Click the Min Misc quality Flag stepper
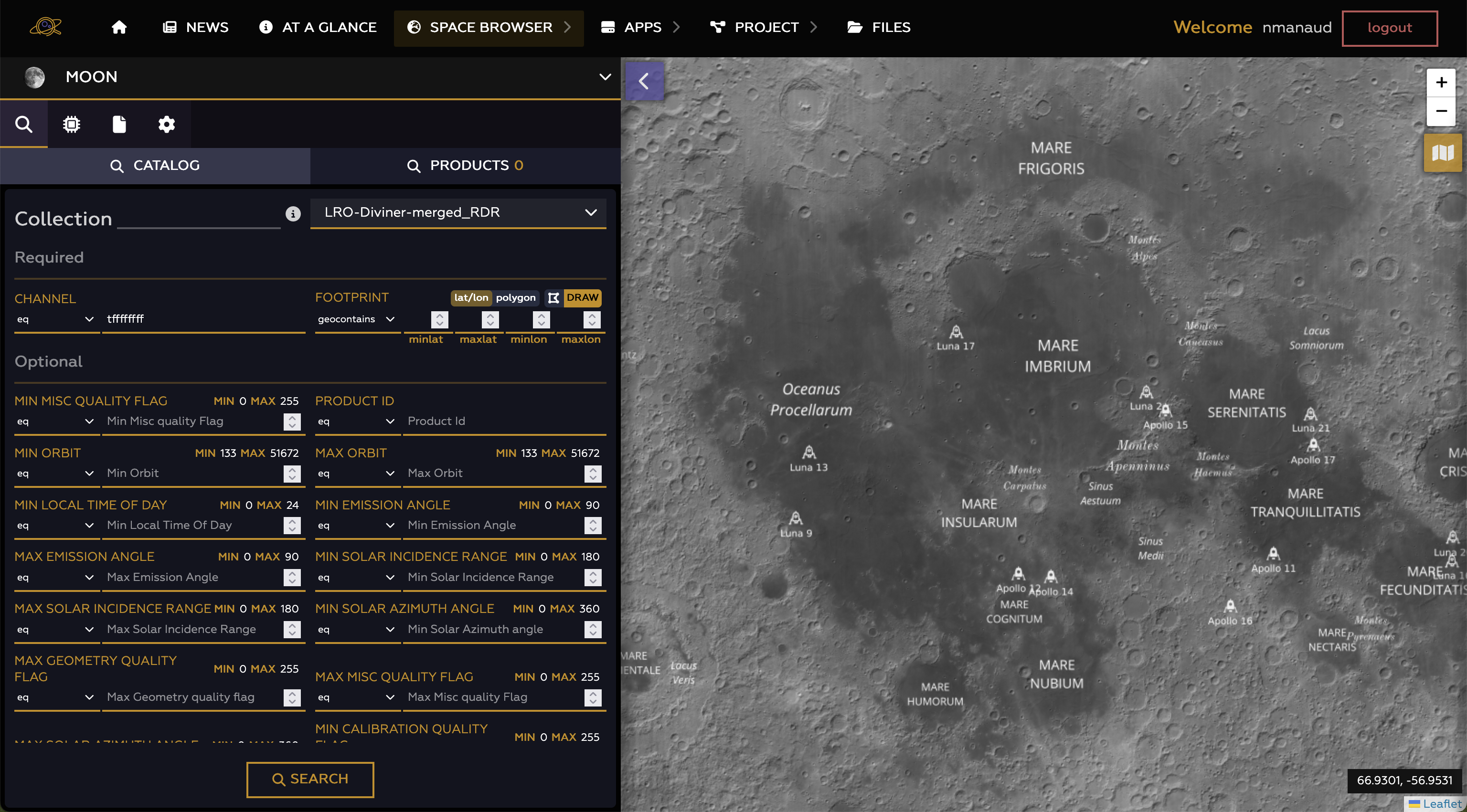Image resolution: width=1467 pixels, height=812 pixels. [292, 422]
